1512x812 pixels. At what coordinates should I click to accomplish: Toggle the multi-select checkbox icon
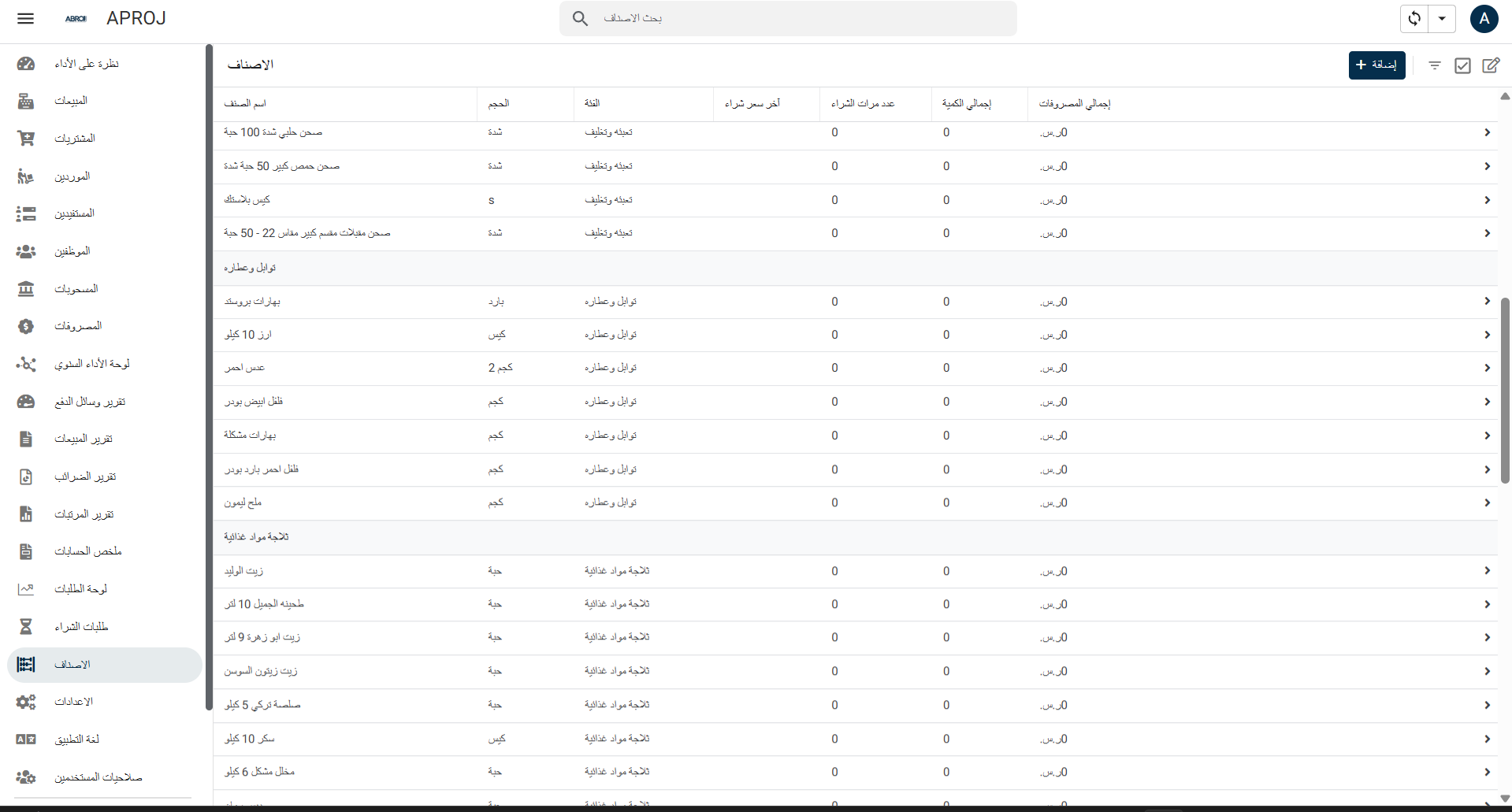1462,65
